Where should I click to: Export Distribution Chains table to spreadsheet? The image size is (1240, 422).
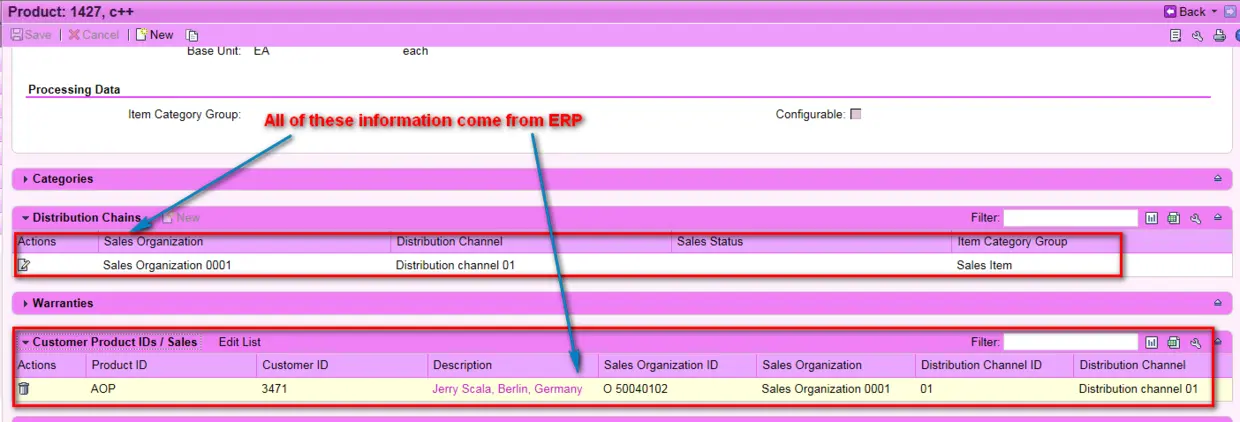(1174, 217)
